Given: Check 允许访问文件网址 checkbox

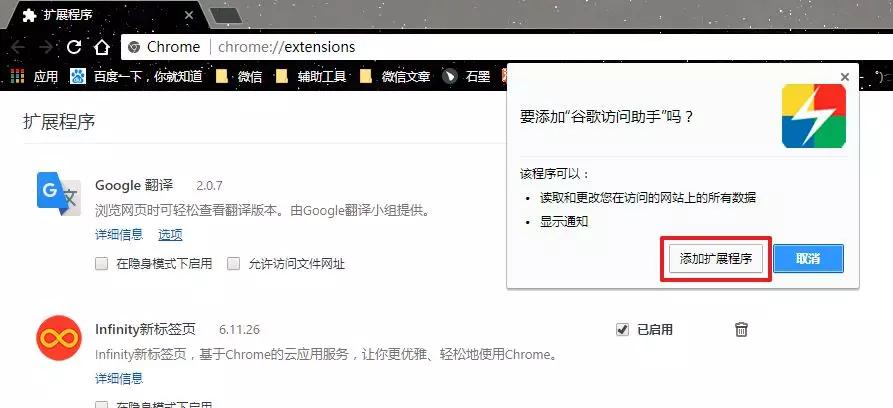Looking at the screenshot, I should [x=234, y=264].
